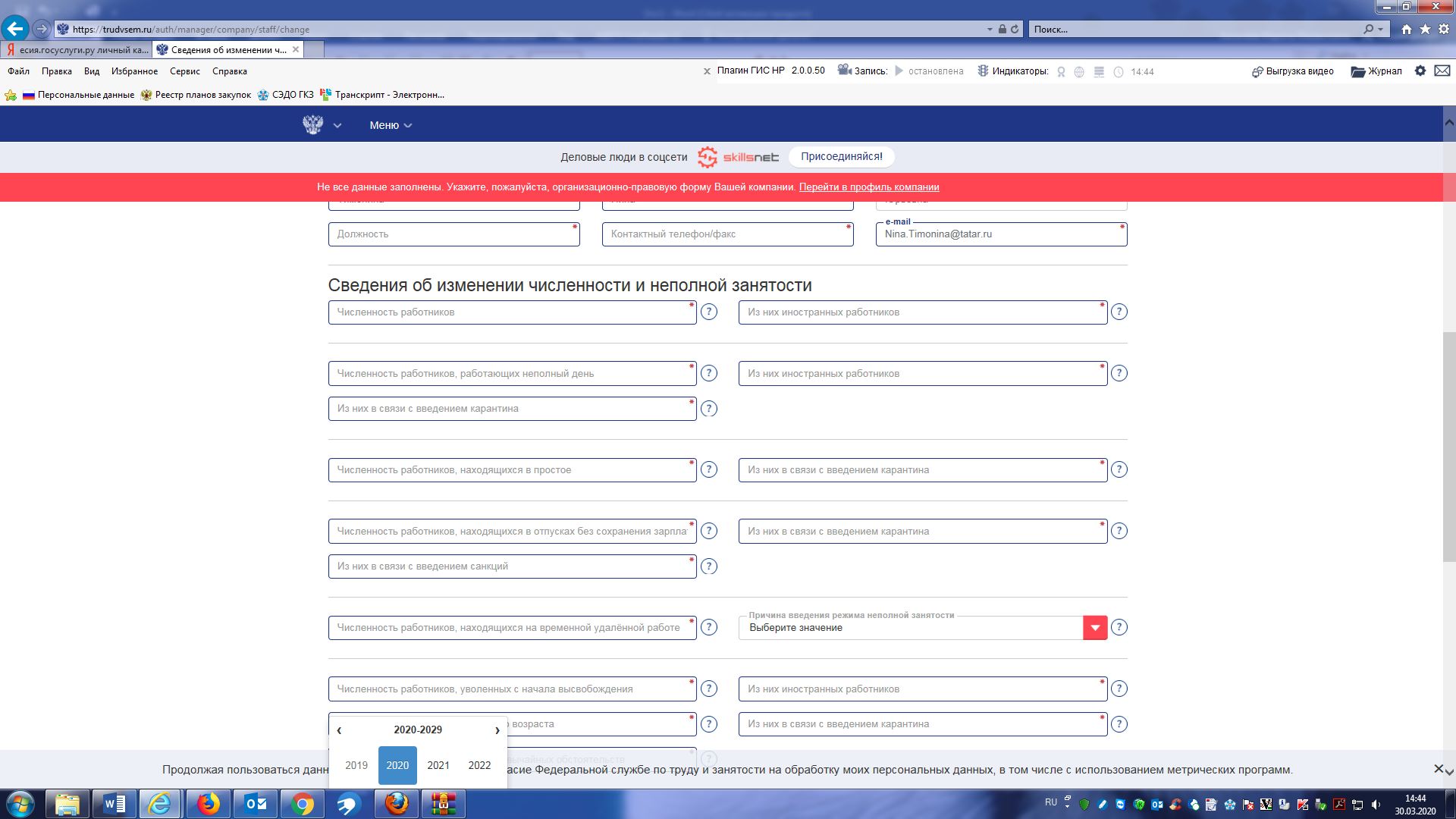Click refresh icon in address bar
The height and width of the screenshot is (819, 1456).
click(x=1015, y=30)
